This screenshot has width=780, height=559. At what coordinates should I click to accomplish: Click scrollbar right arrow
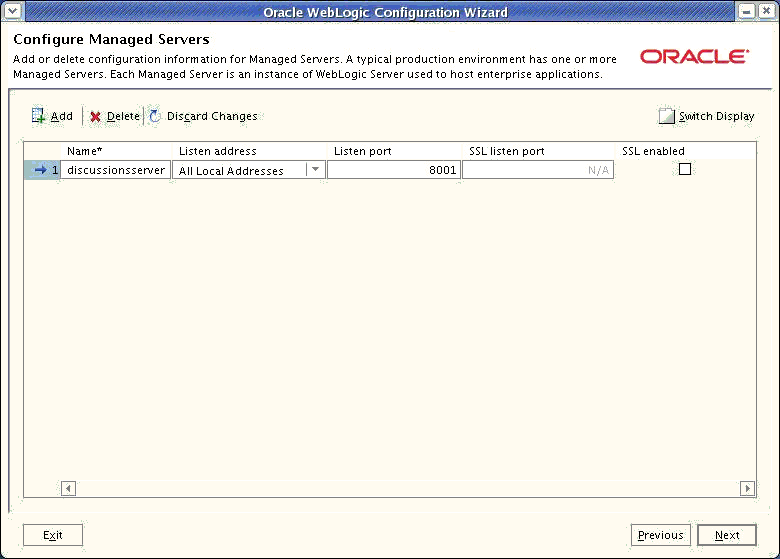coord(747,488)
